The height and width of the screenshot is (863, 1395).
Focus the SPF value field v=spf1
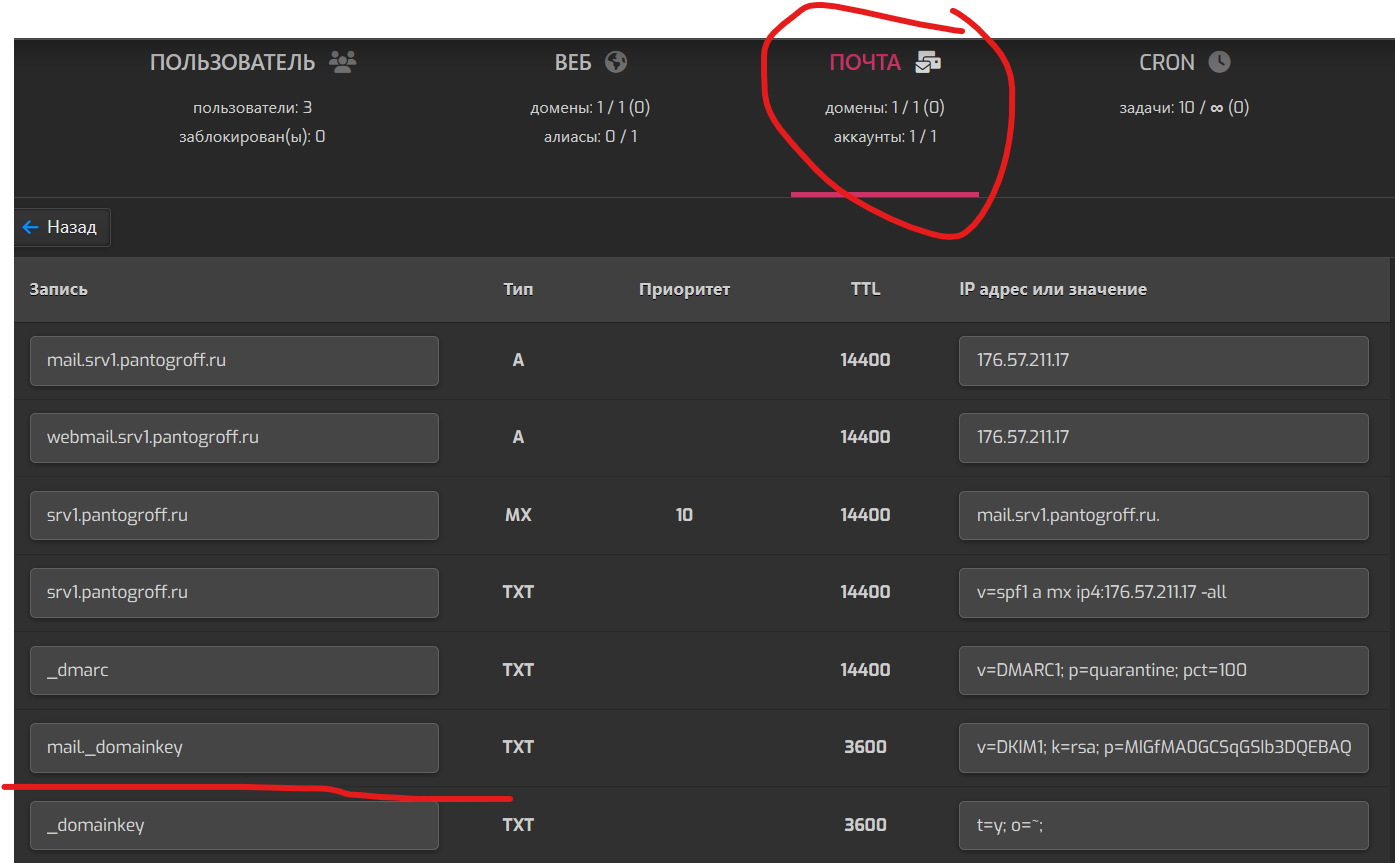click(1162, 592)
